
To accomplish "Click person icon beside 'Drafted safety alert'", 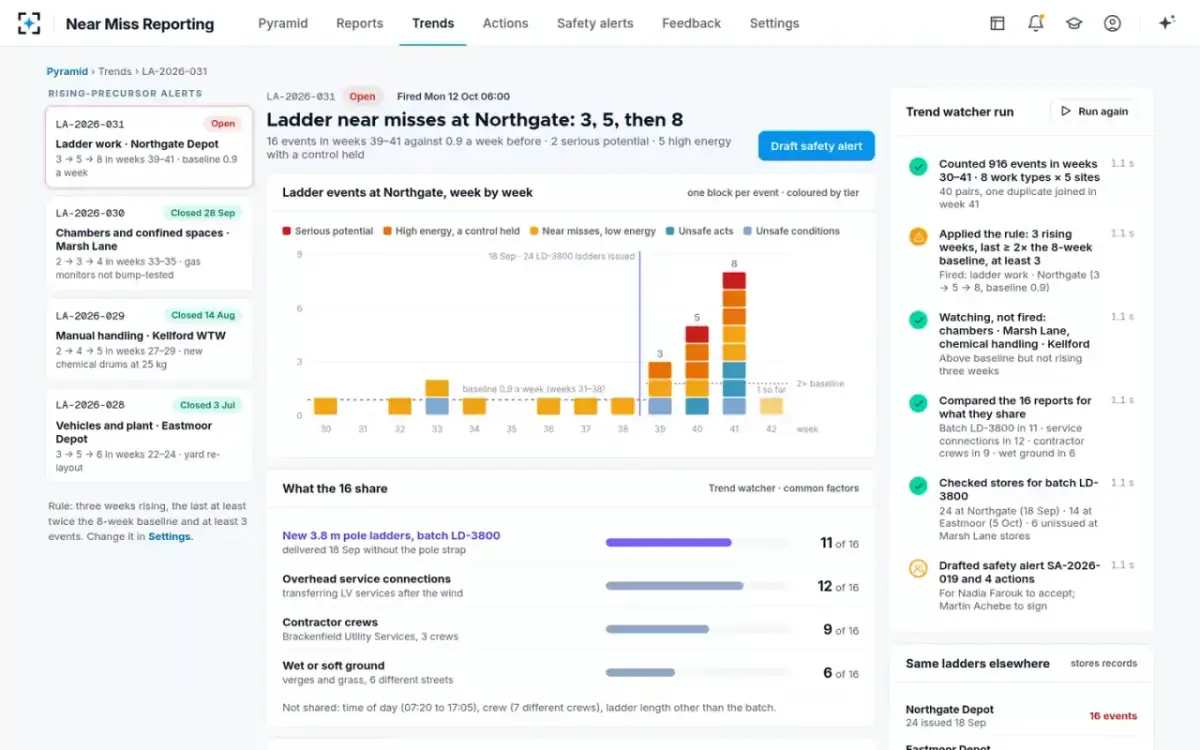I will coord(918,568).
